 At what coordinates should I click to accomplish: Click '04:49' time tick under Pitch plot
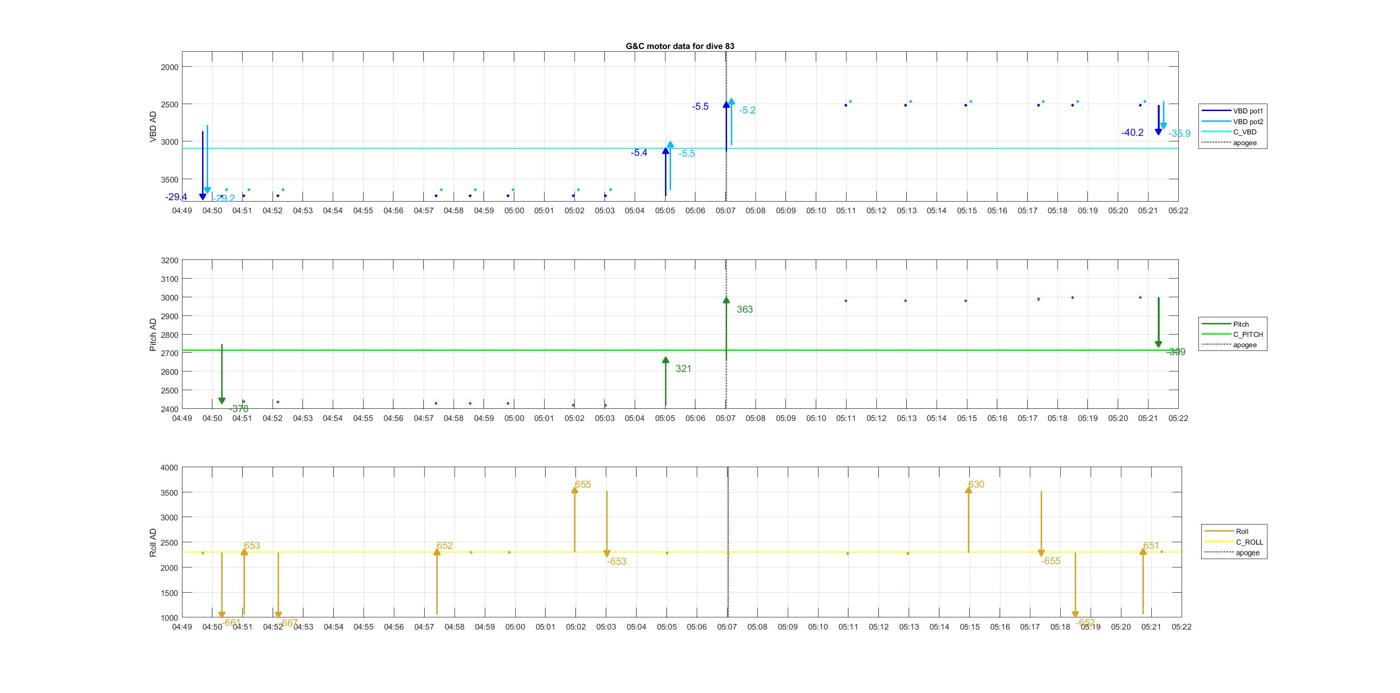182,418
